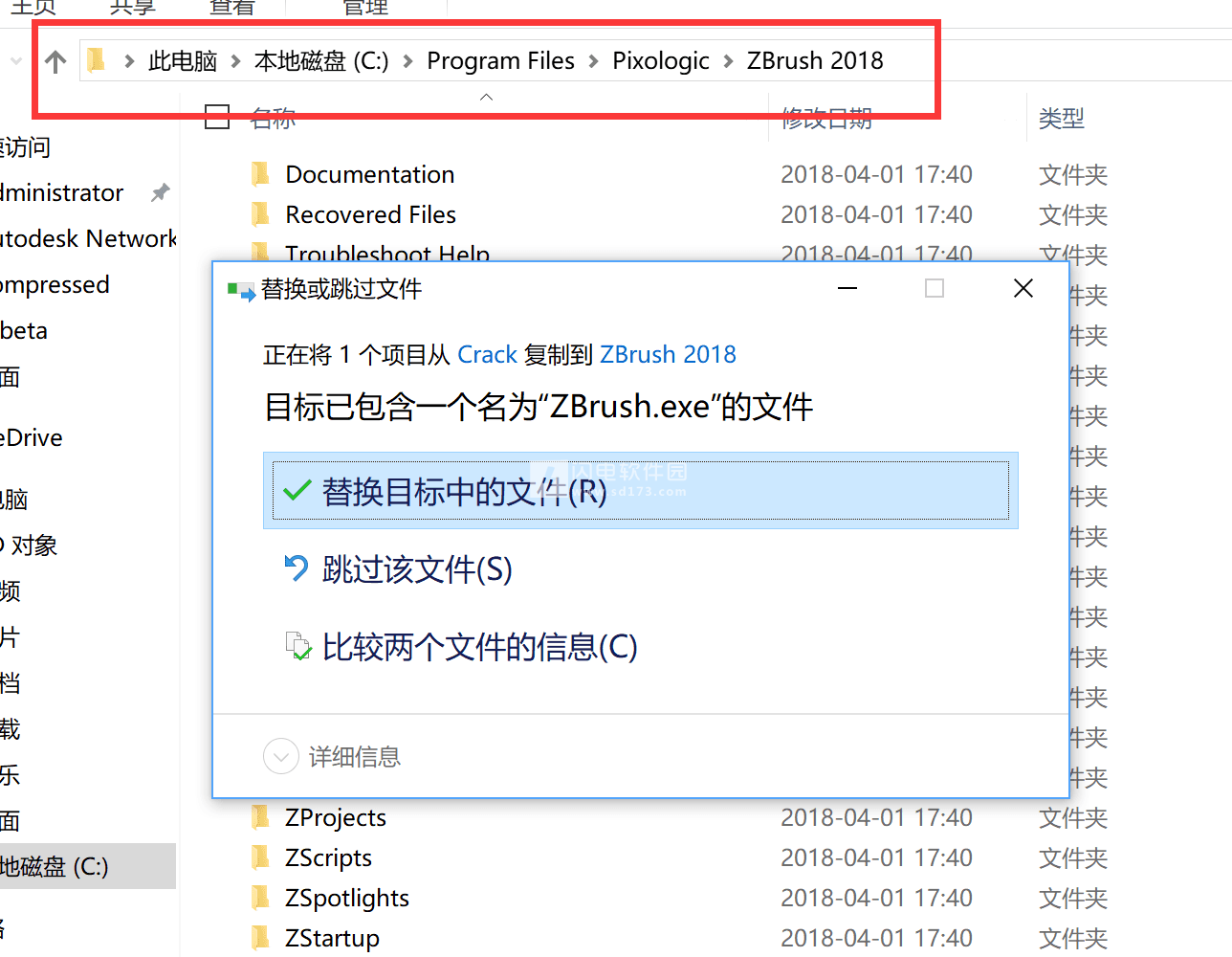Open the 主页 ribbon tab
The image size is (1232, 957).
point(34,8)
